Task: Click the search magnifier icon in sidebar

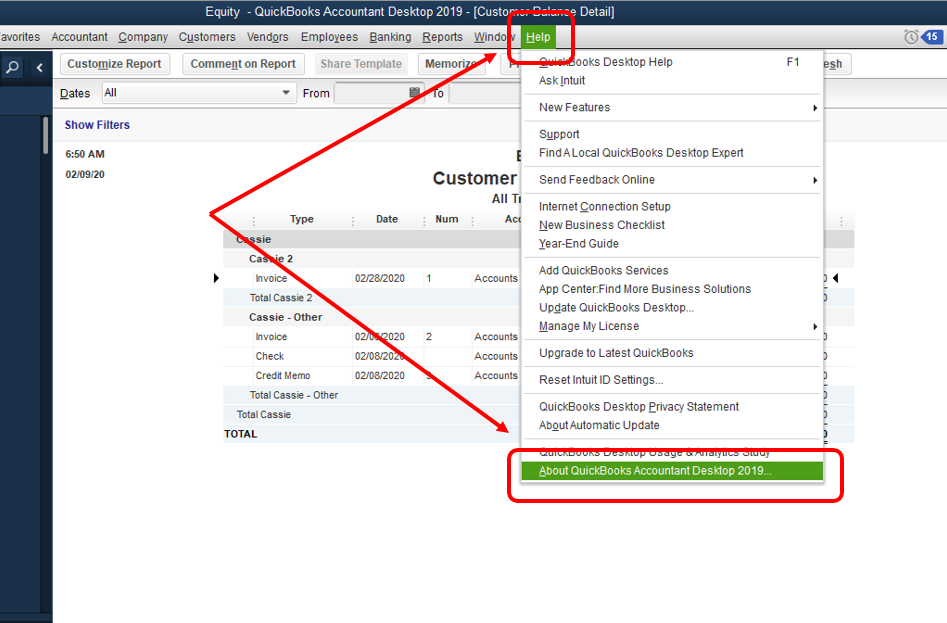Action: (12, 67)
